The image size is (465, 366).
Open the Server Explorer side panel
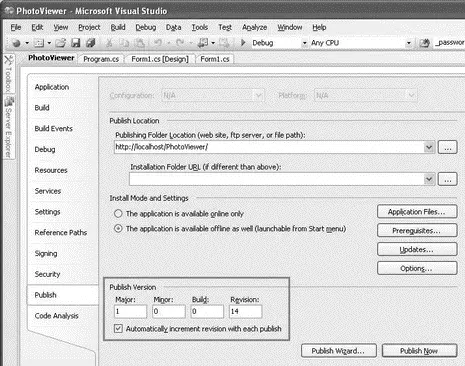[x=9, y=127]
